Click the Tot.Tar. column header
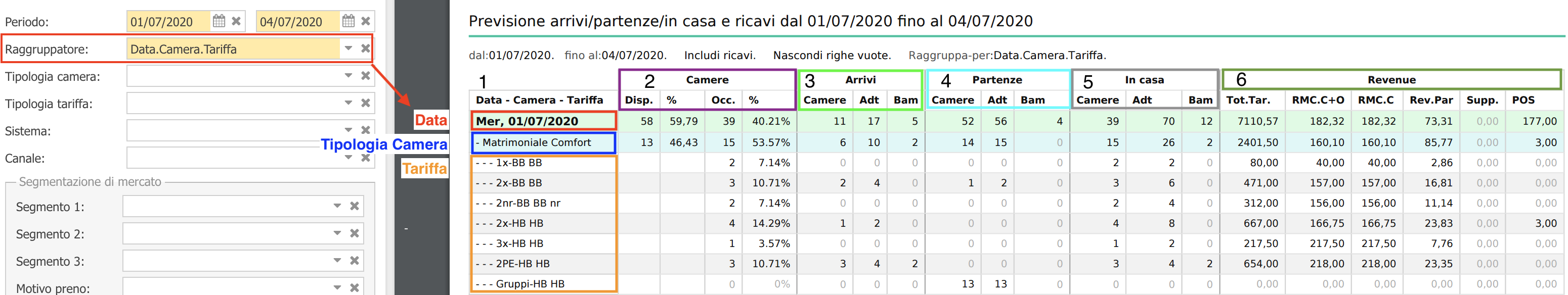The height and width of the screenshot is (295, 1568). (x=1248, y=101)
